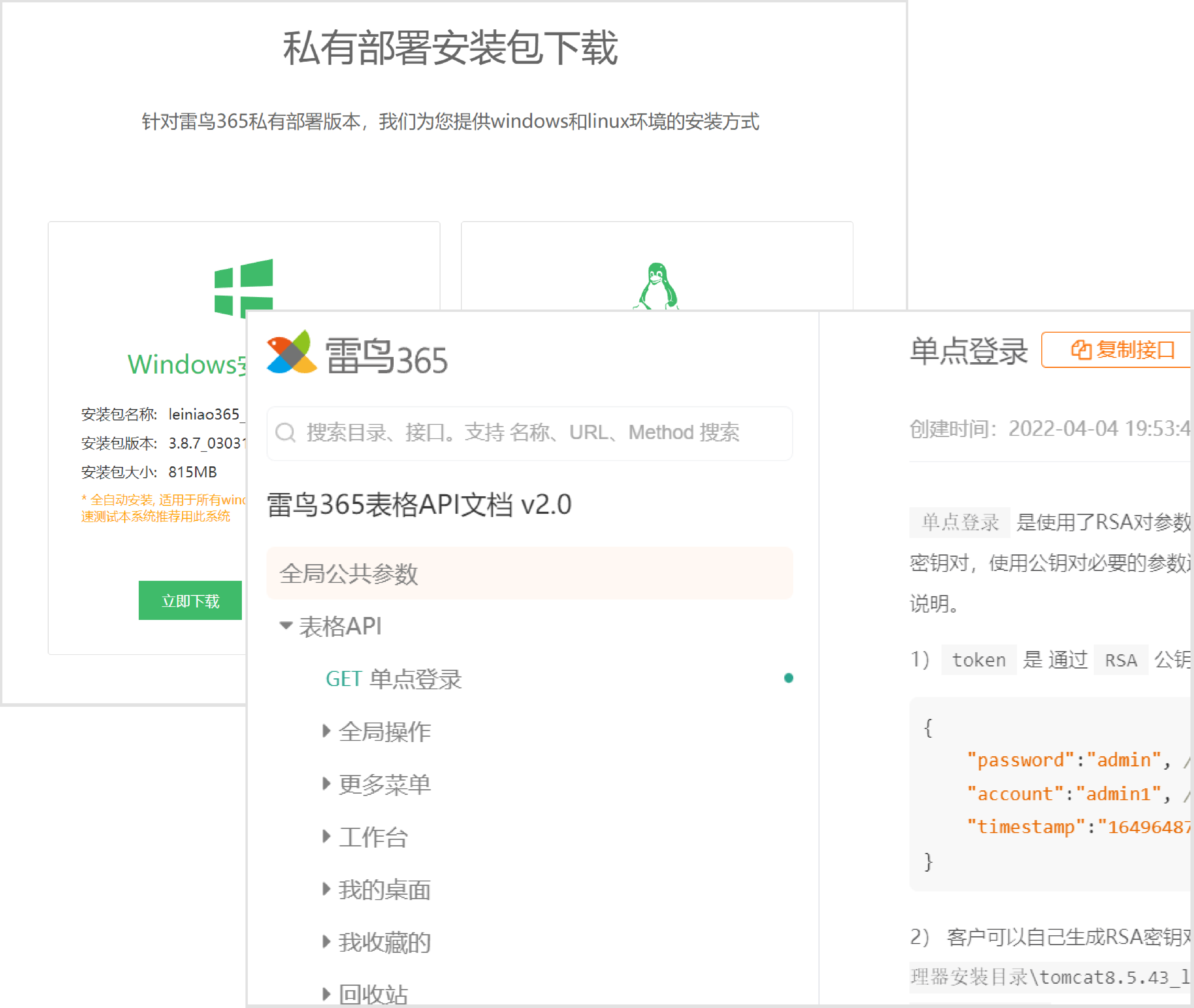Click the gray 单点登录 inline tag
1194x1008 pixels.
pos(960,522)
